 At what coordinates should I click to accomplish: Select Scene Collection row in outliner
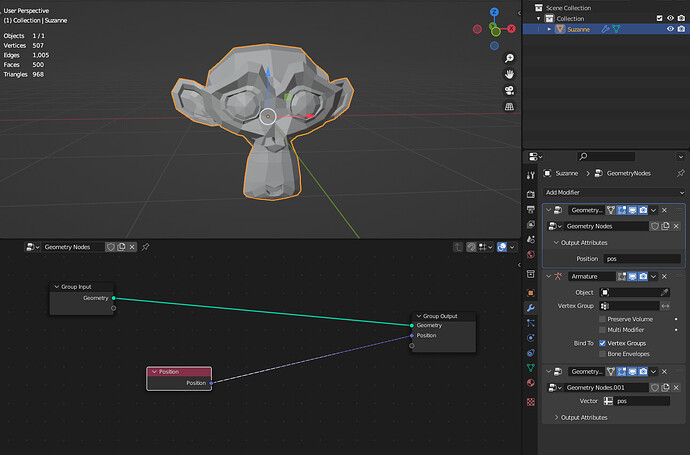point(606,8)
